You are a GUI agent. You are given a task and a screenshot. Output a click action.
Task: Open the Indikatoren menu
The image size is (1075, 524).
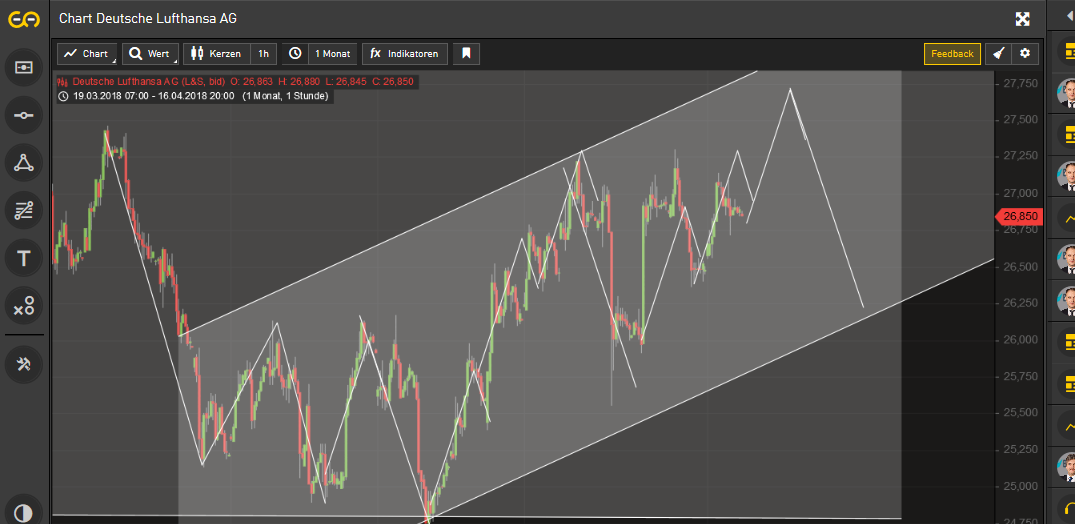405,54
